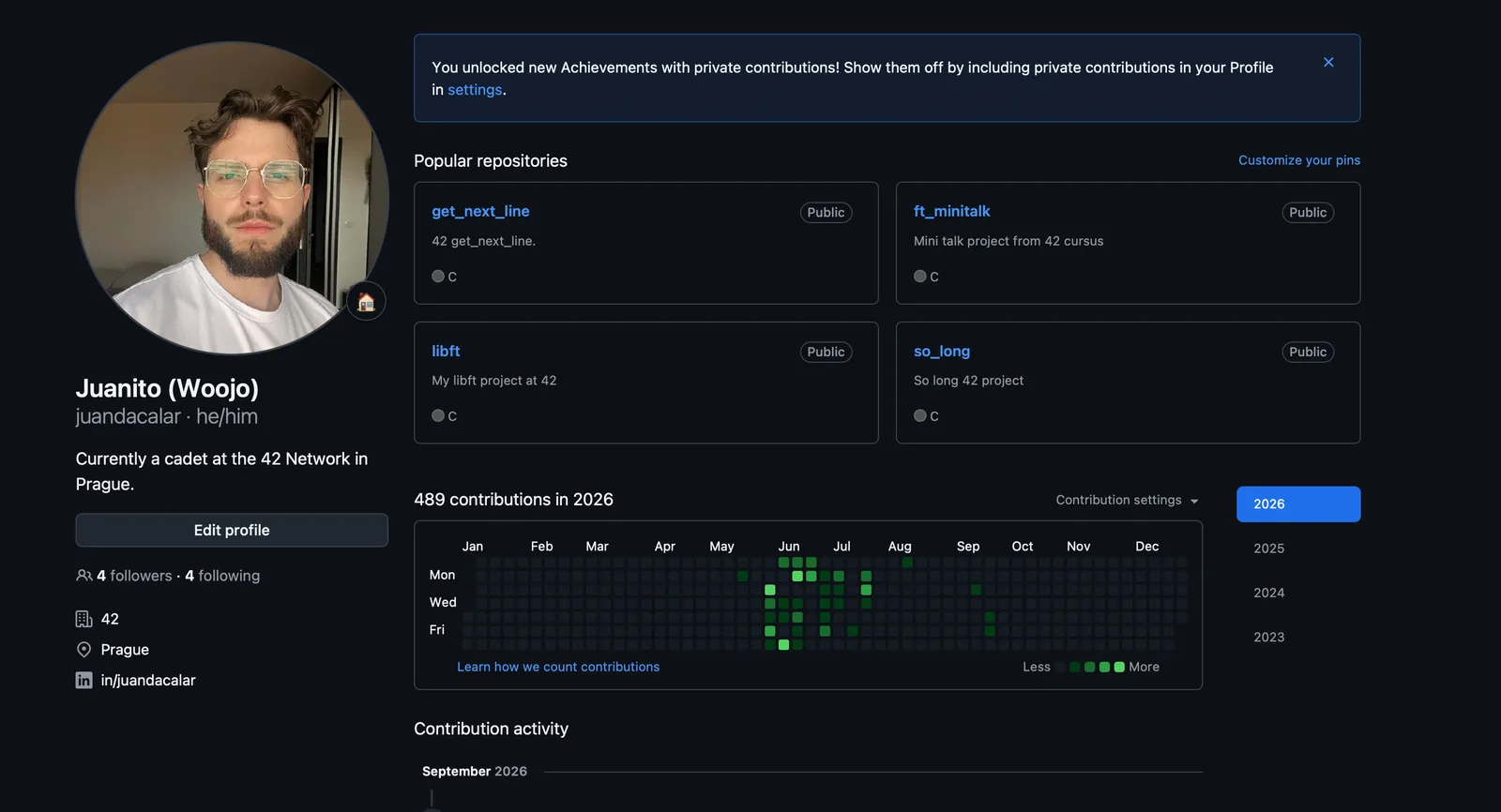Click Customize your pins
Viewport: 1501px width, 812px height.
1299,160
